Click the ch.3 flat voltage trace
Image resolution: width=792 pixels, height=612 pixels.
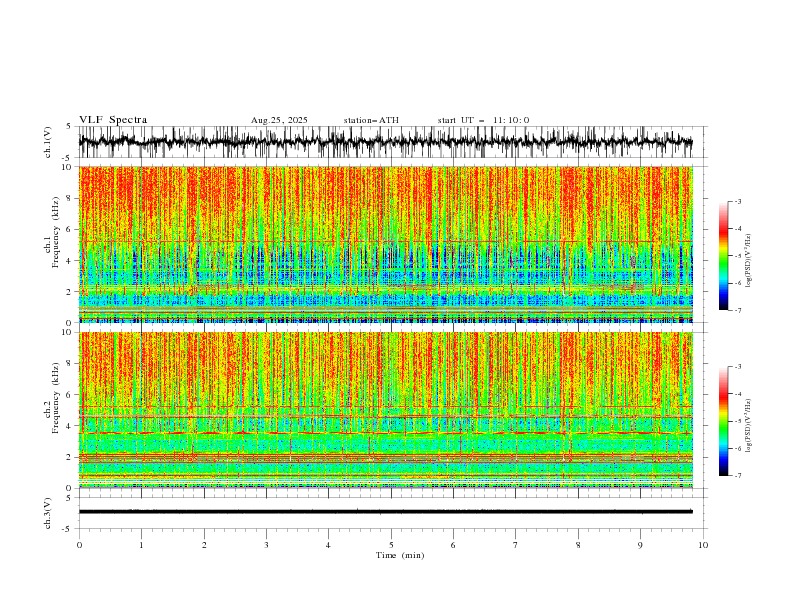point(385,512)
